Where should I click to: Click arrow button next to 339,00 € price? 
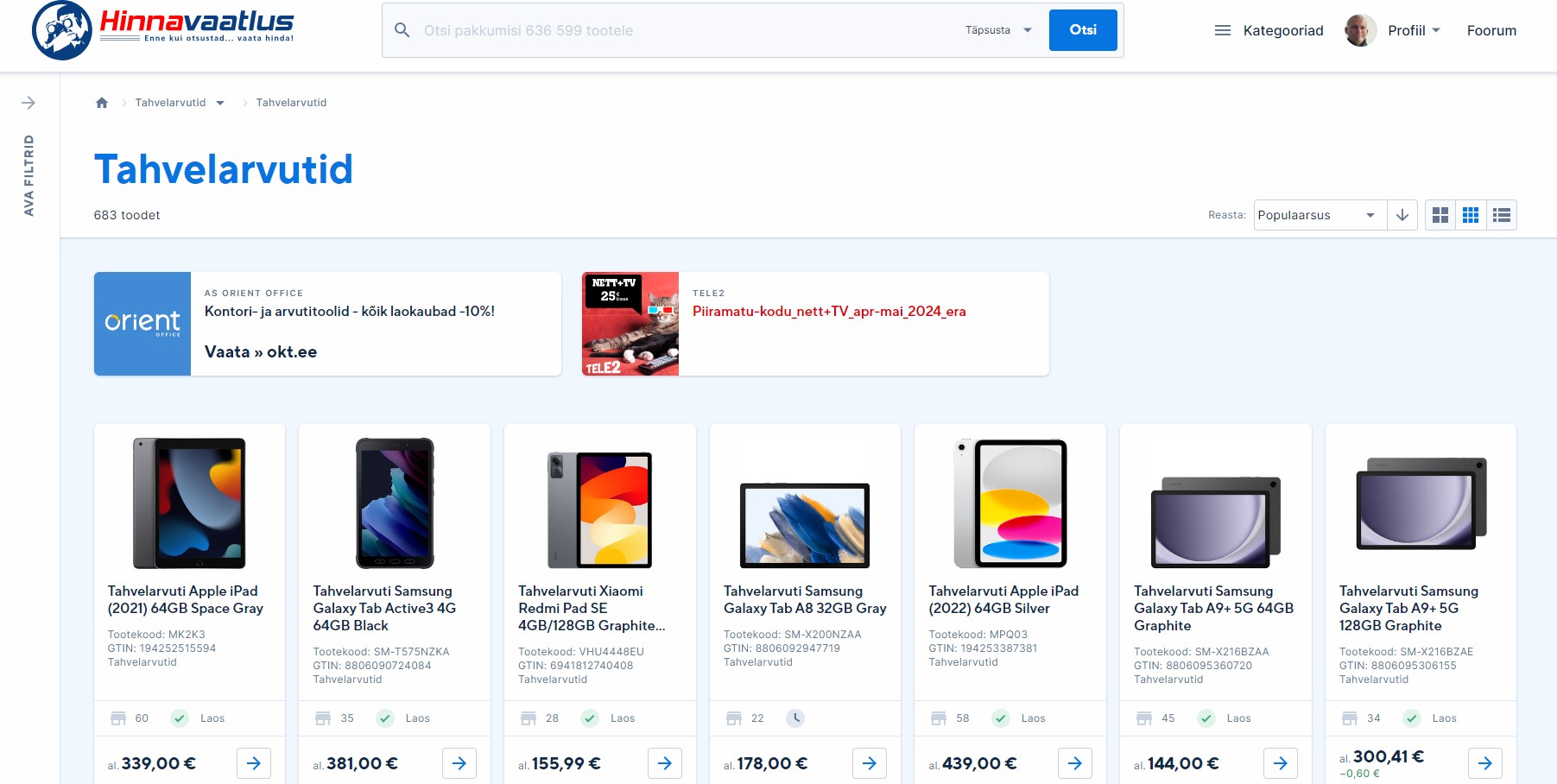pos(254,763)
